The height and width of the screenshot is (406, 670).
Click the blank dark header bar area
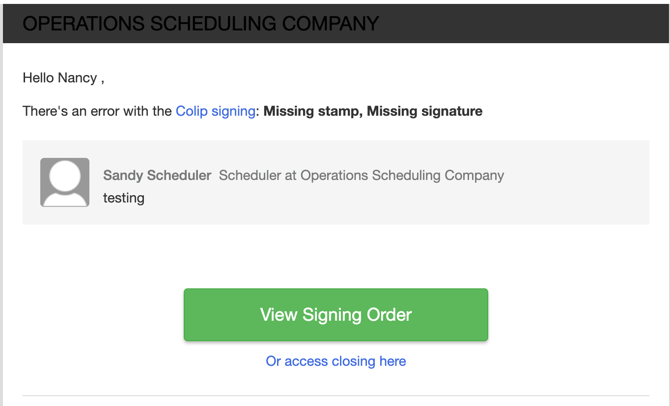coord(520,23)
